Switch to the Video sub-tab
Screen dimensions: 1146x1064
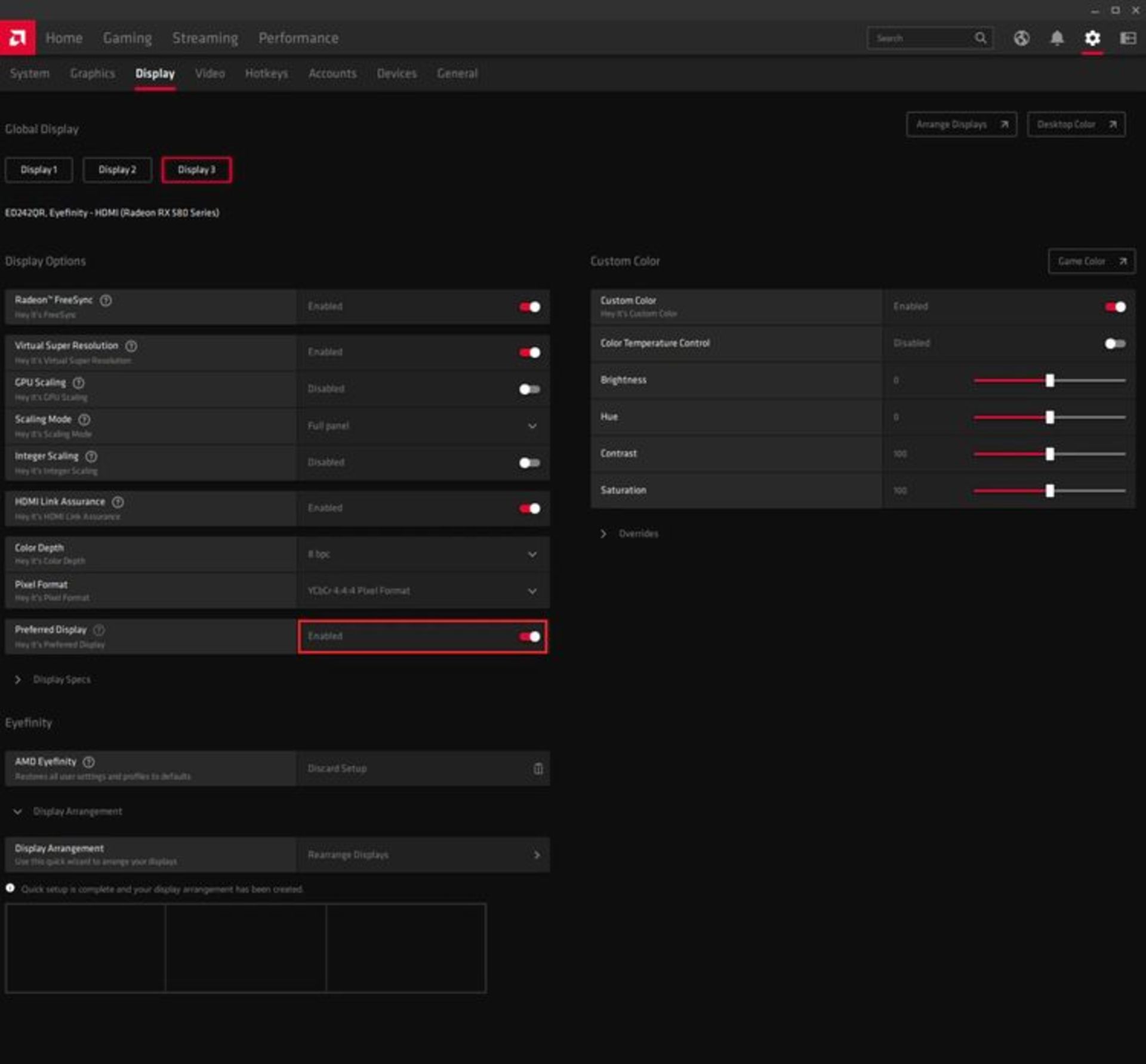point(210,73)
